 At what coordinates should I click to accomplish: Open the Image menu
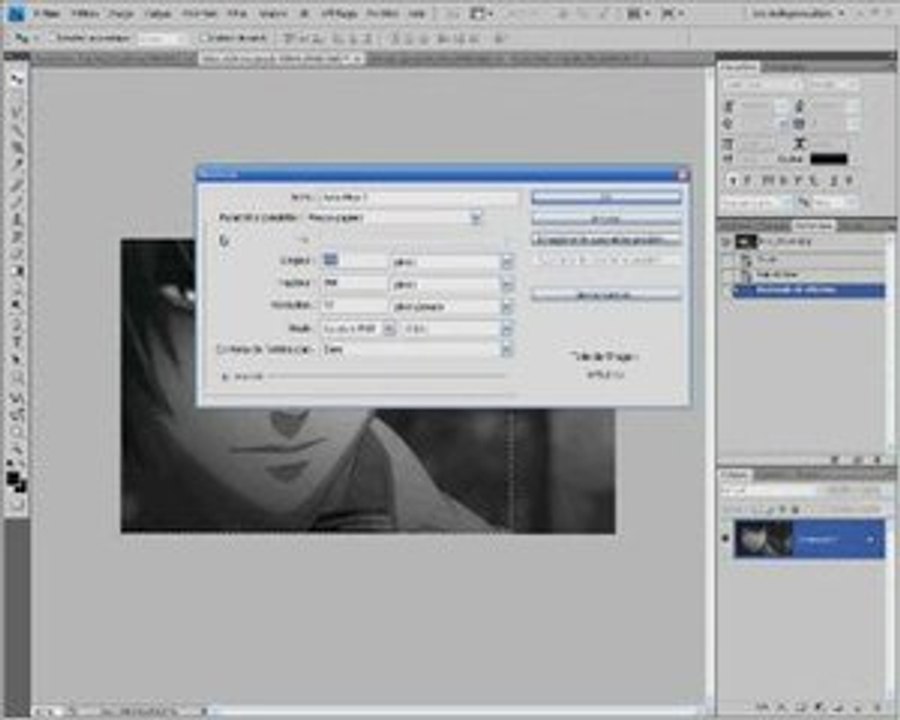pos(122,13)
